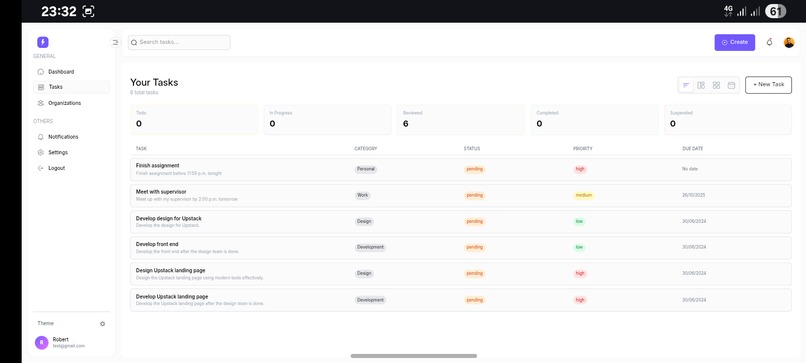Image resolution: width=806 pixels, height=363 pixels.
Task: Click low priority of Develop design for Upstack
Action: point(579,222)
